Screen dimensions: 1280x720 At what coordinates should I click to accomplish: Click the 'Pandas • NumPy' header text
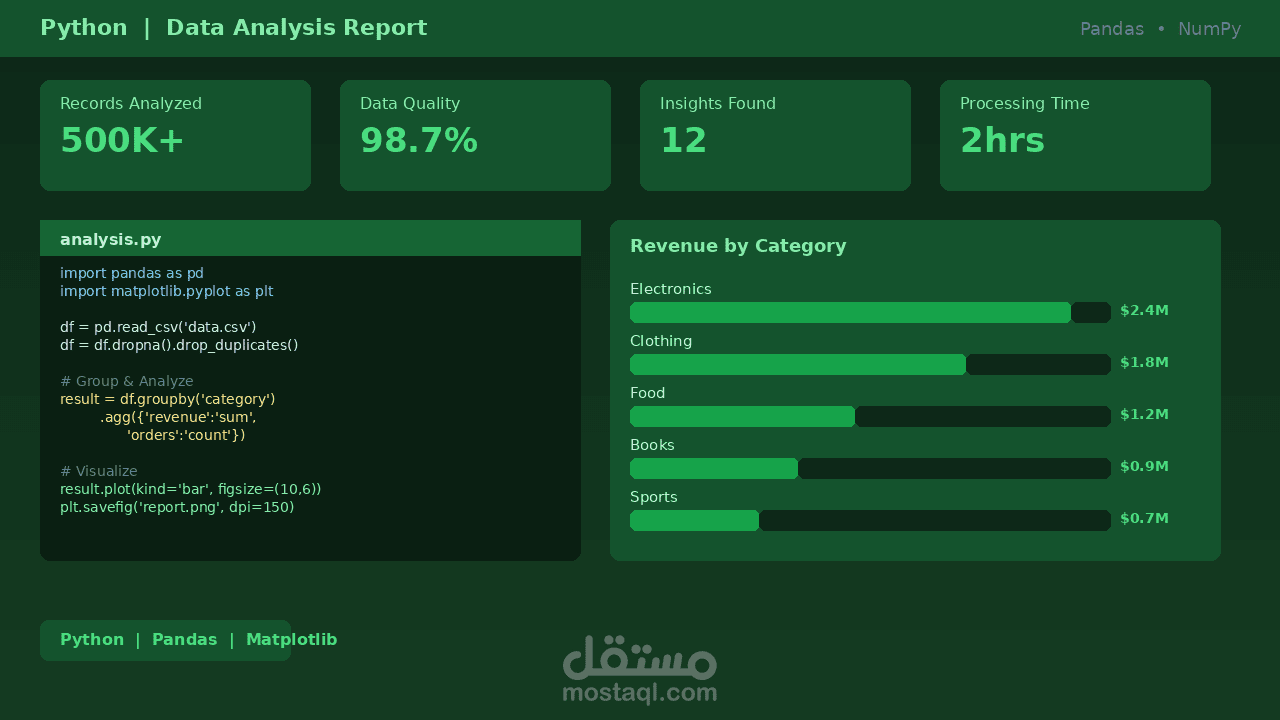click(x=1160, y=29)
